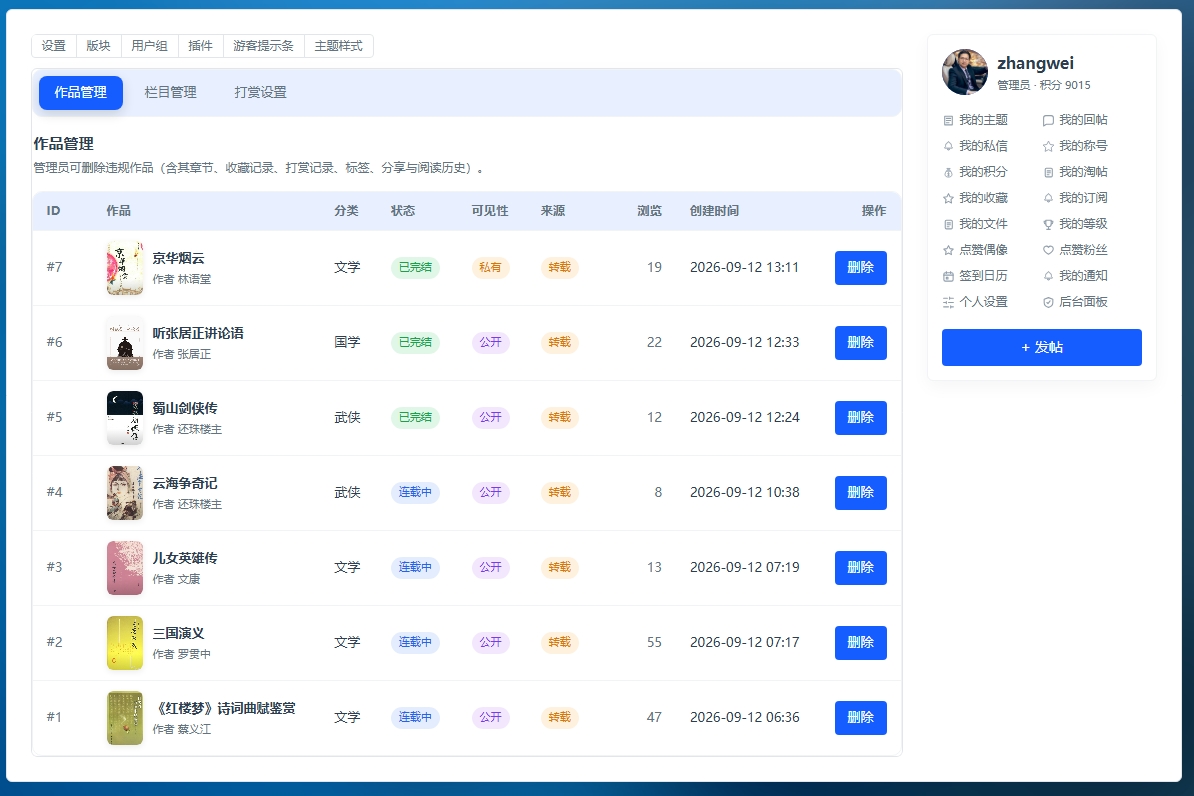1194x796 pixels.
Task: Click the 转载 badge for 三国演义
Action: tap(560, 643)
